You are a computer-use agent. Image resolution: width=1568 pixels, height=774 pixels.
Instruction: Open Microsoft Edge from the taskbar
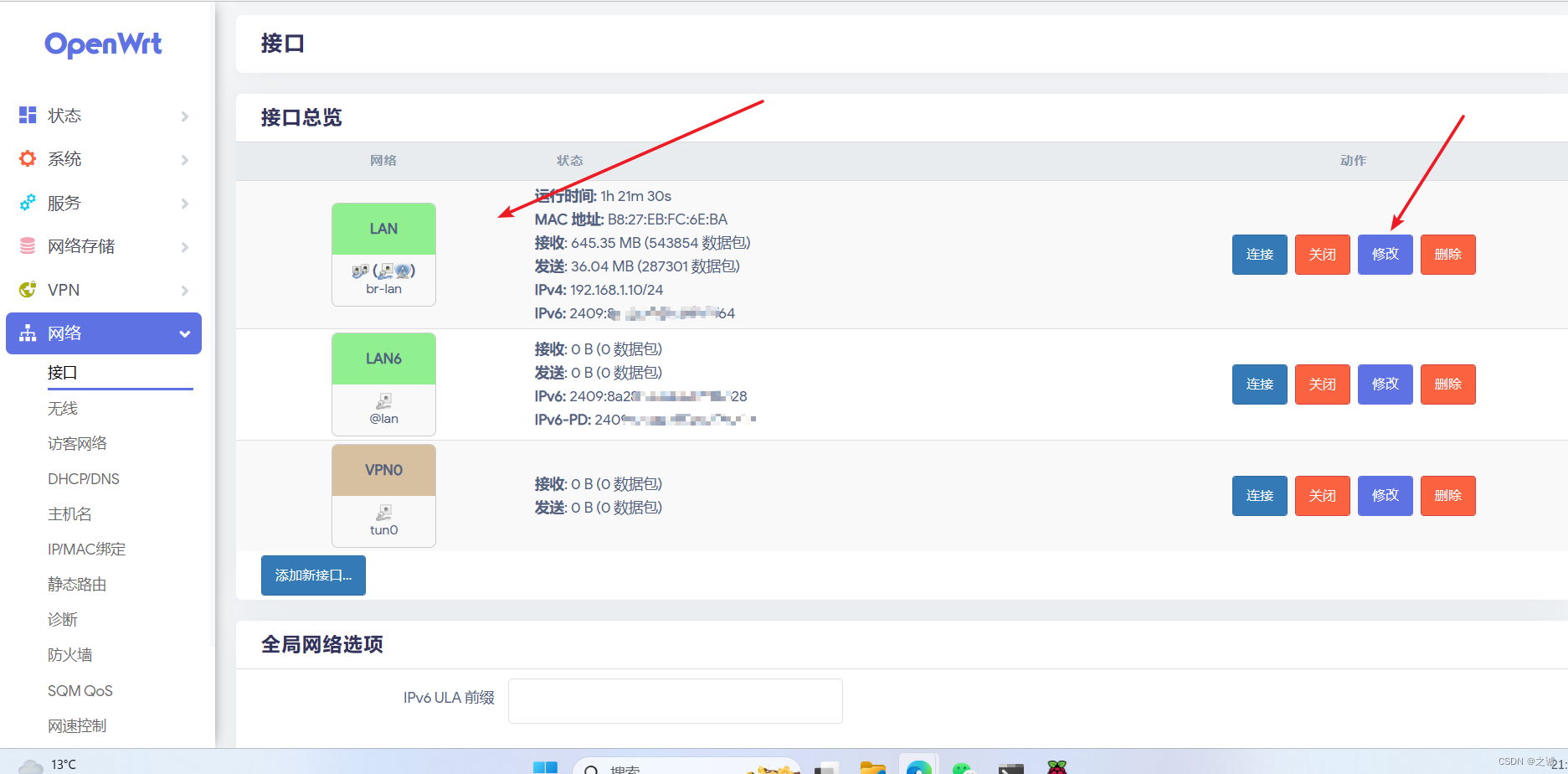coord(918,767)
